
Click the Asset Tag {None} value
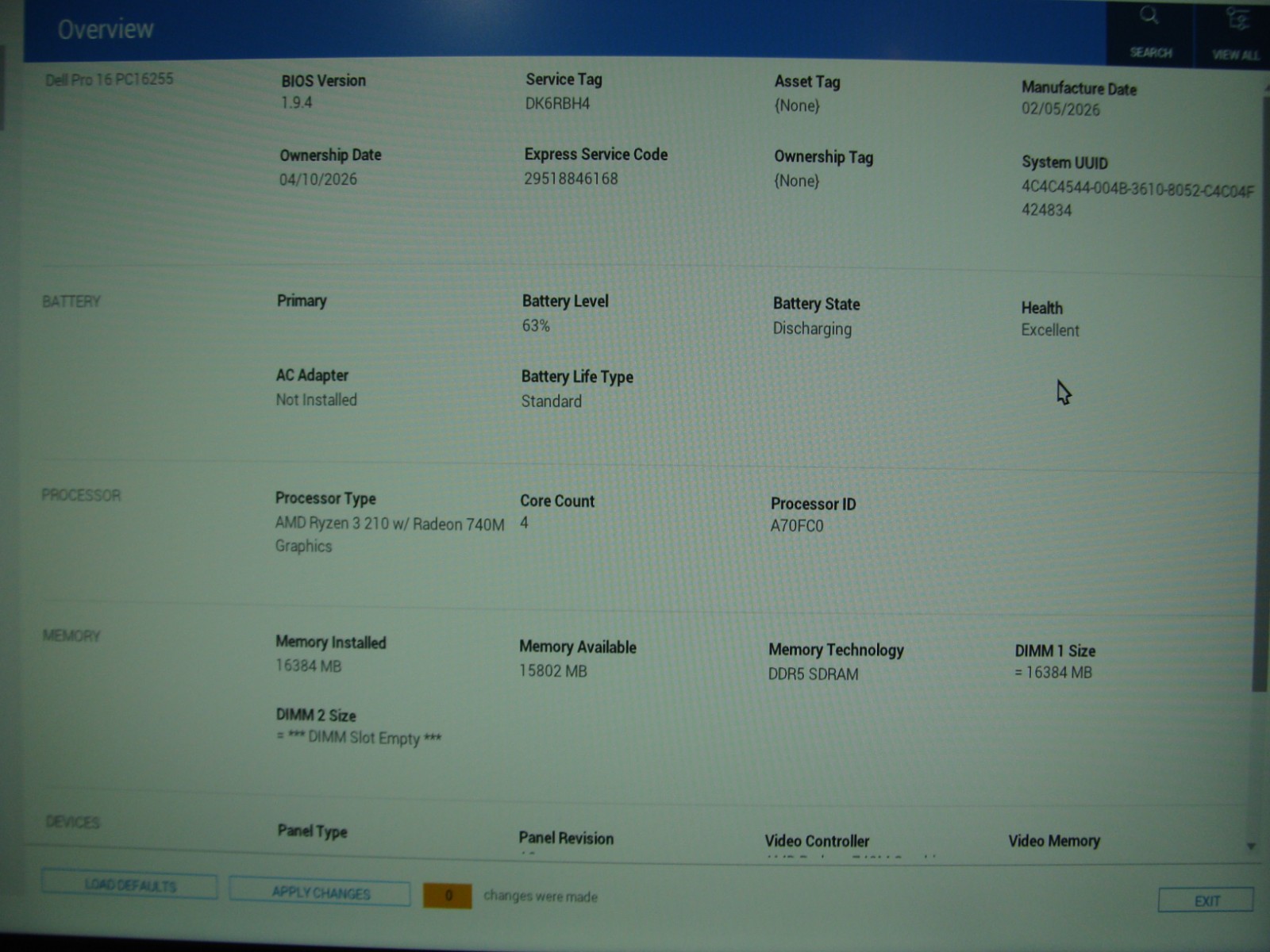(x=797, y=106)
